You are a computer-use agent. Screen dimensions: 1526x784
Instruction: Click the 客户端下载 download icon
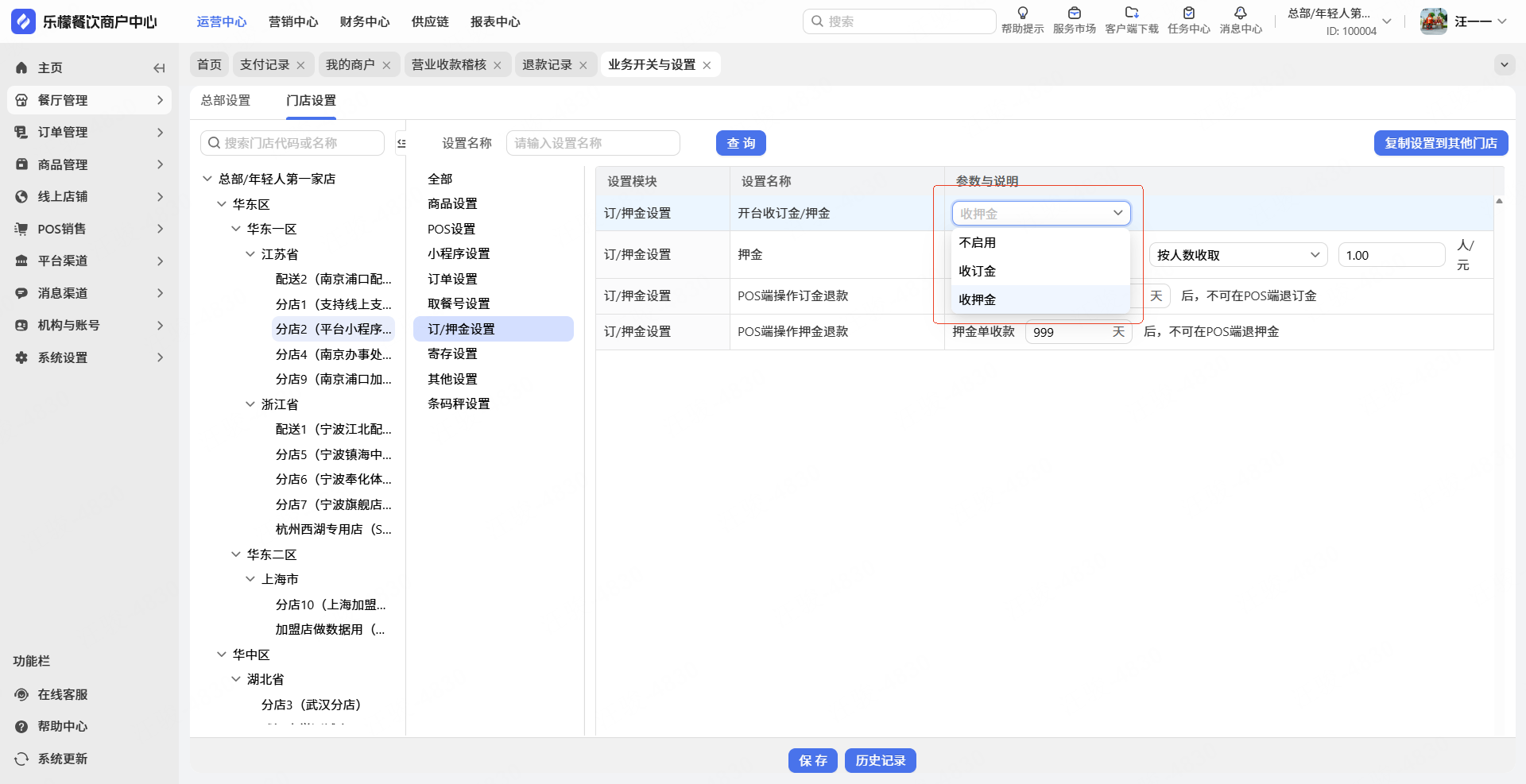[1131, 14]
